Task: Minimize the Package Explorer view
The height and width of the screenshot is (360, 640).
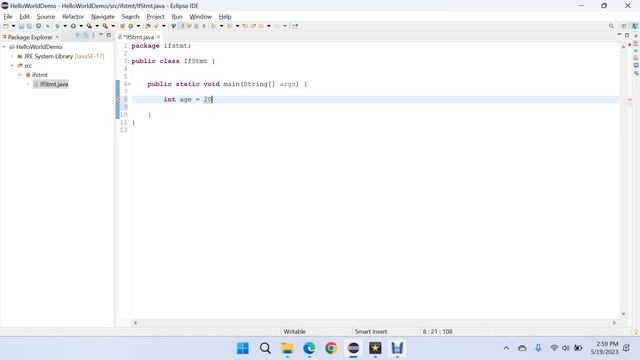Action: [101, 35]
